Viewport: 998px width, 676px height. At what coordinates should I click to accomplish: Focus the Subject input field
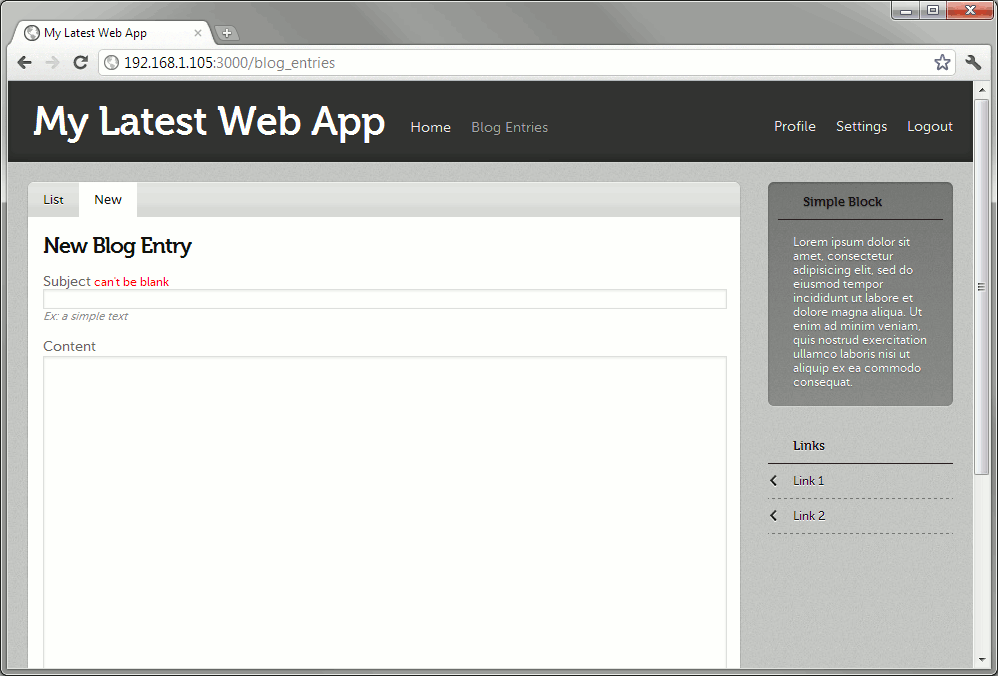384,299
